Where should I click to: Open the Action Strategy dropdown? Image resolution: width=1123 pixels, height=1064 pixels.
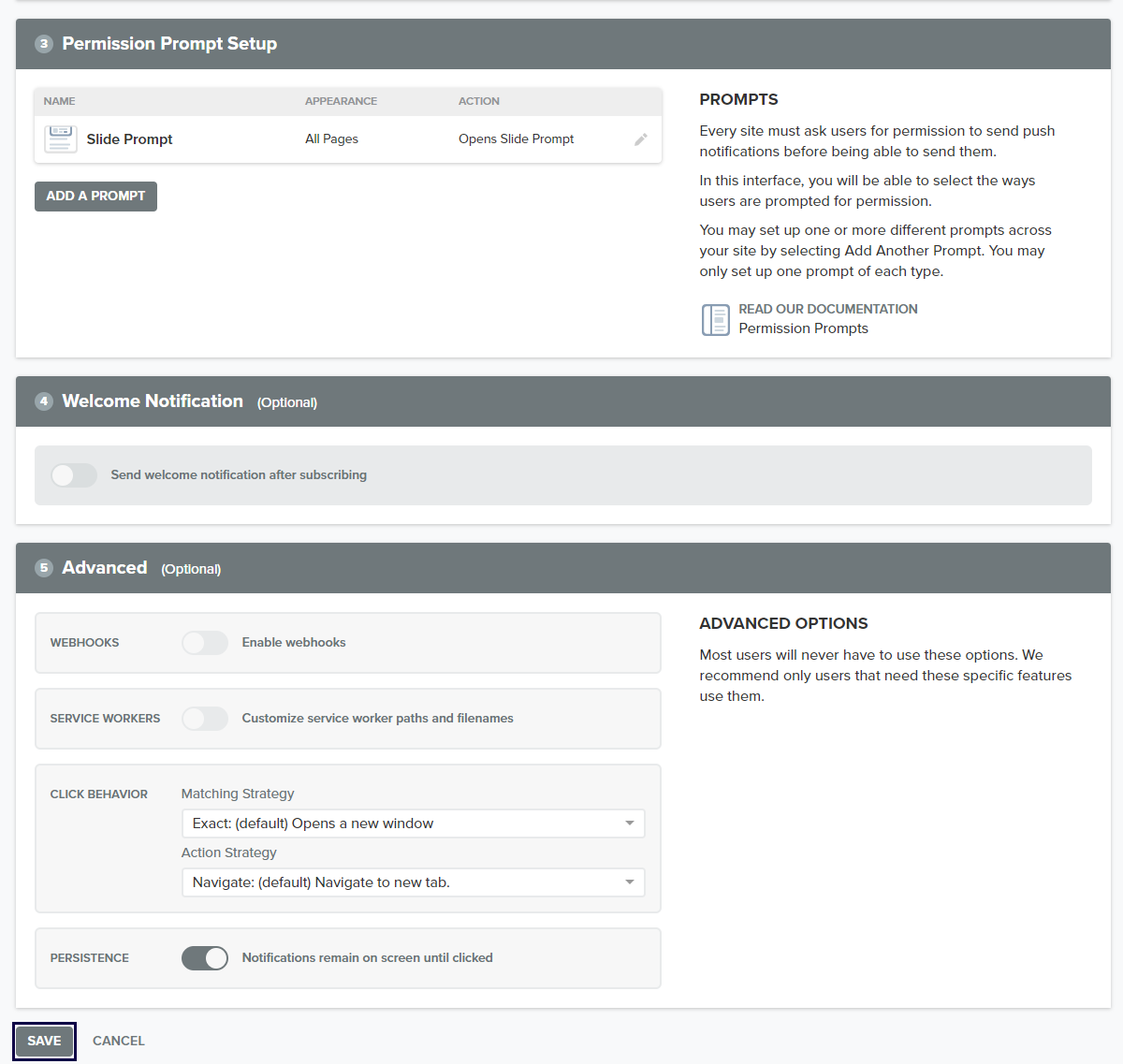413,882
